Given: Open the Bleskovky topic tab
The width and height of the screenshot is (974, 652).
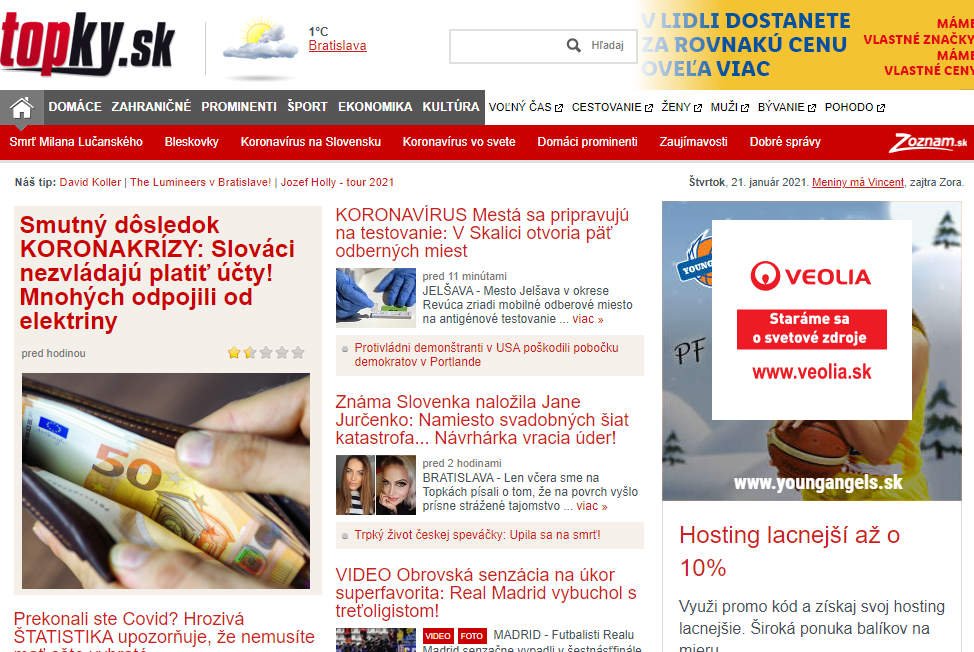Looking at the screenshot, I should point(191,142).
